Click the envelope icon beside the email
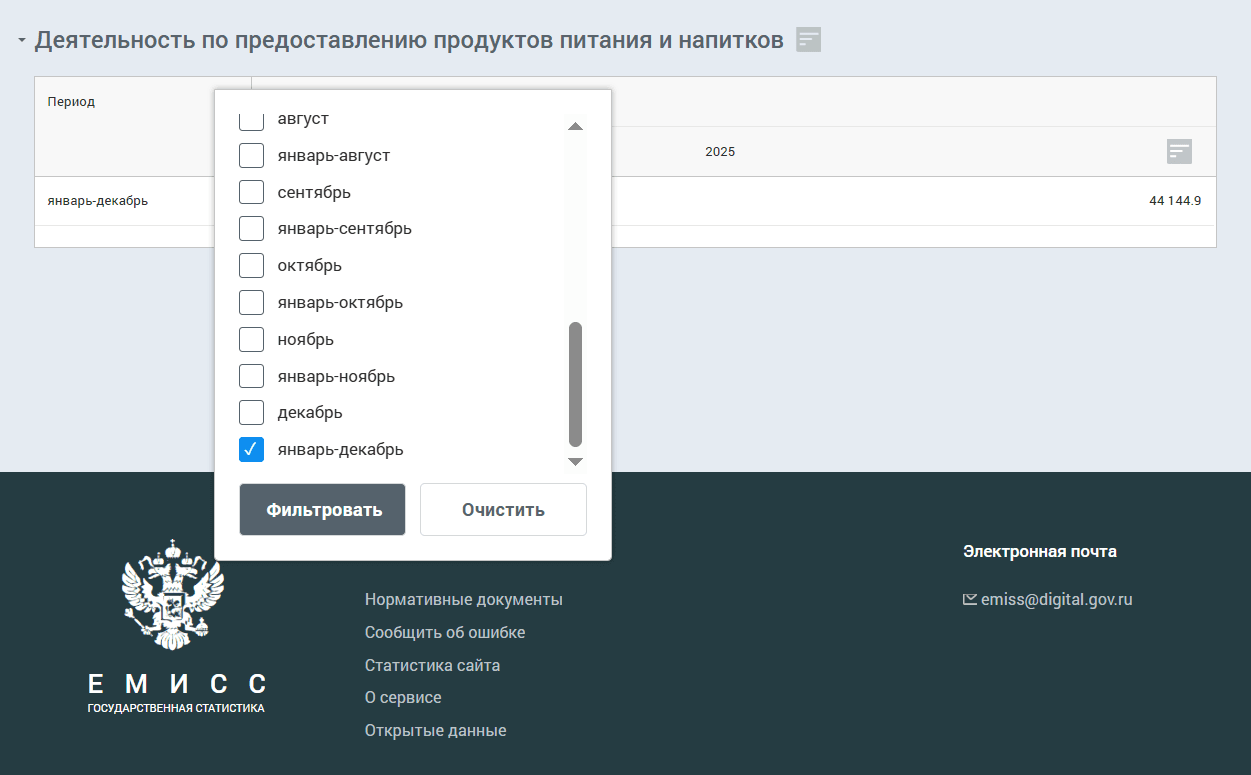Screen dimensions: 1251x775 point(969,600)
